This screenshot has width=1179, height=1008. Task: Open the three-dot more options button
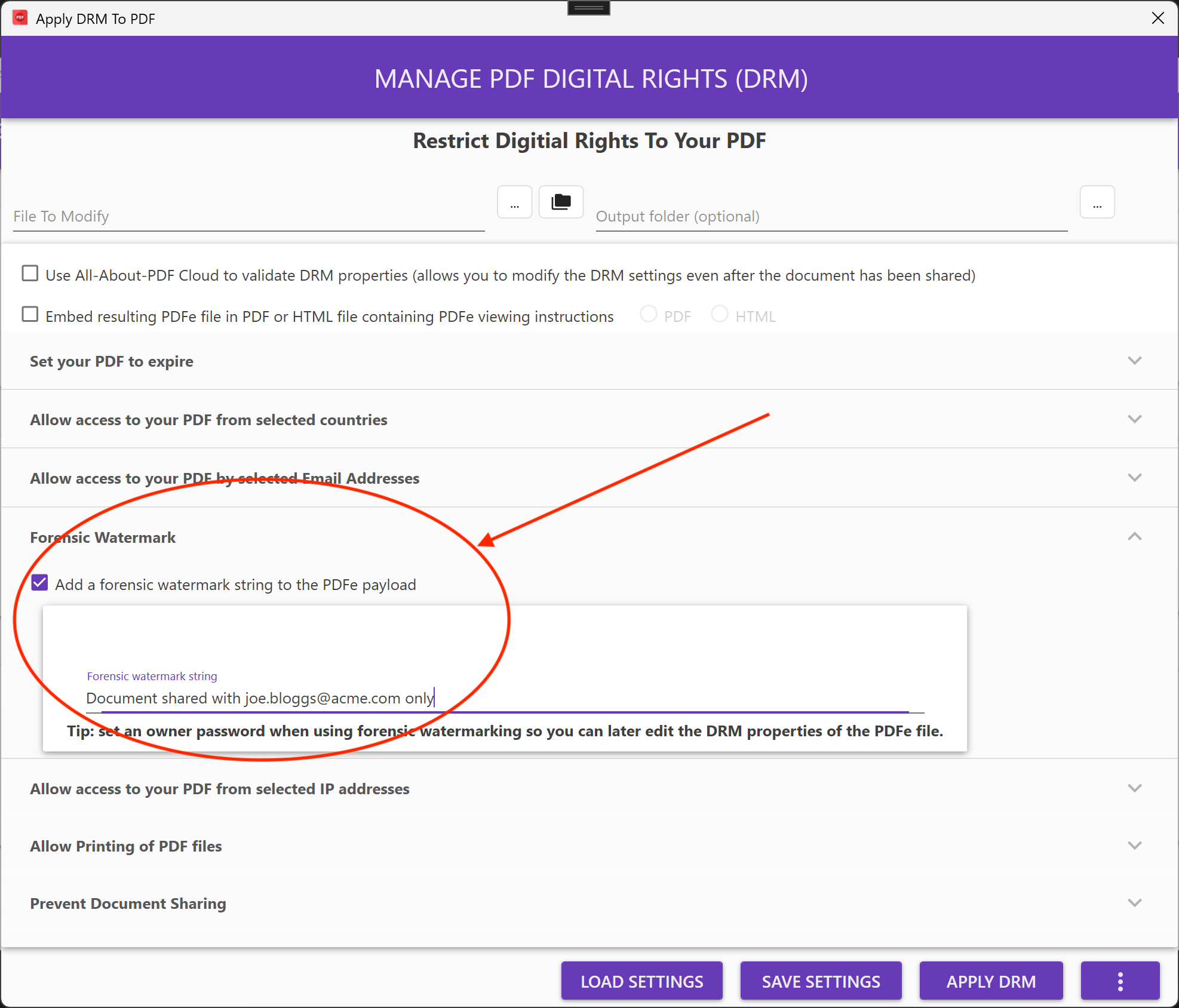[1120, 981]
